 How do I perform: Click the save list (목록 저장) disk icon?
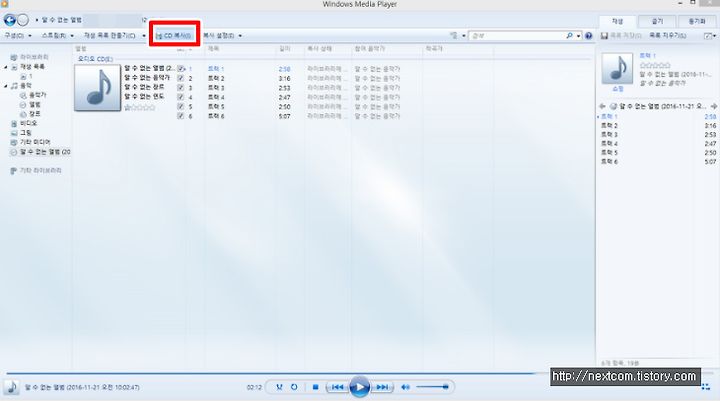point(604,35)
